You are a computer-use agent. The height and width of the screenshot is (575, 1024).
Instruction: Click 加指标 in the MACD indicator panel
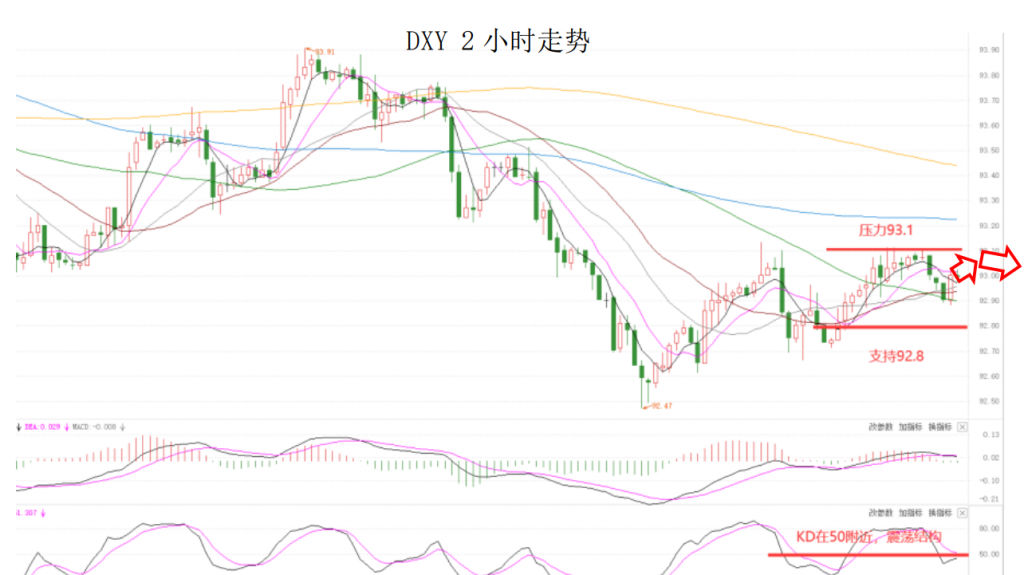tap(910, 427)
